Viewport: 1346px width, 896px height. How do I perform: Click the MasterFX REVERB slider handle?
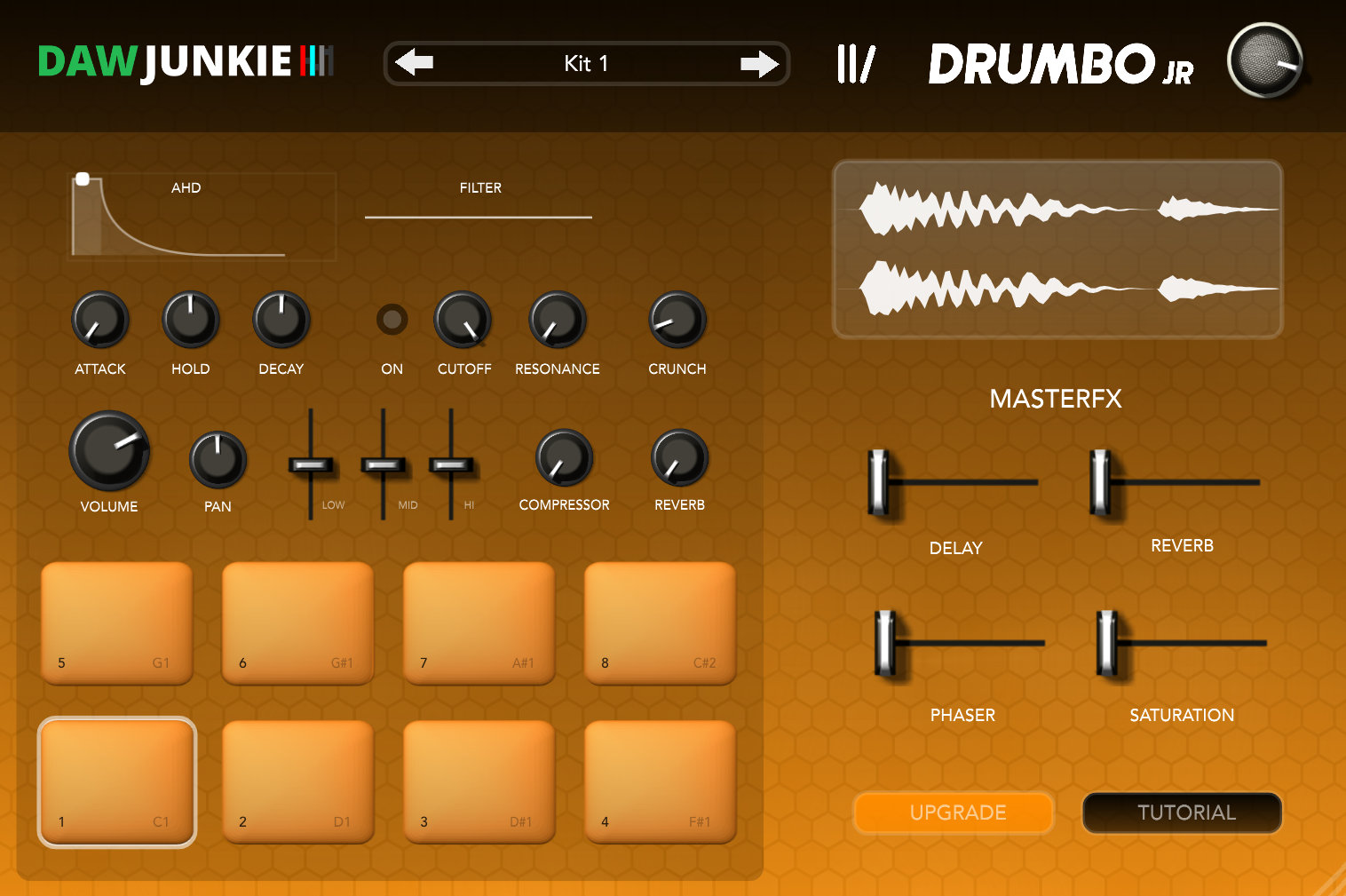pyautogui.click(x=1100, y=482)
